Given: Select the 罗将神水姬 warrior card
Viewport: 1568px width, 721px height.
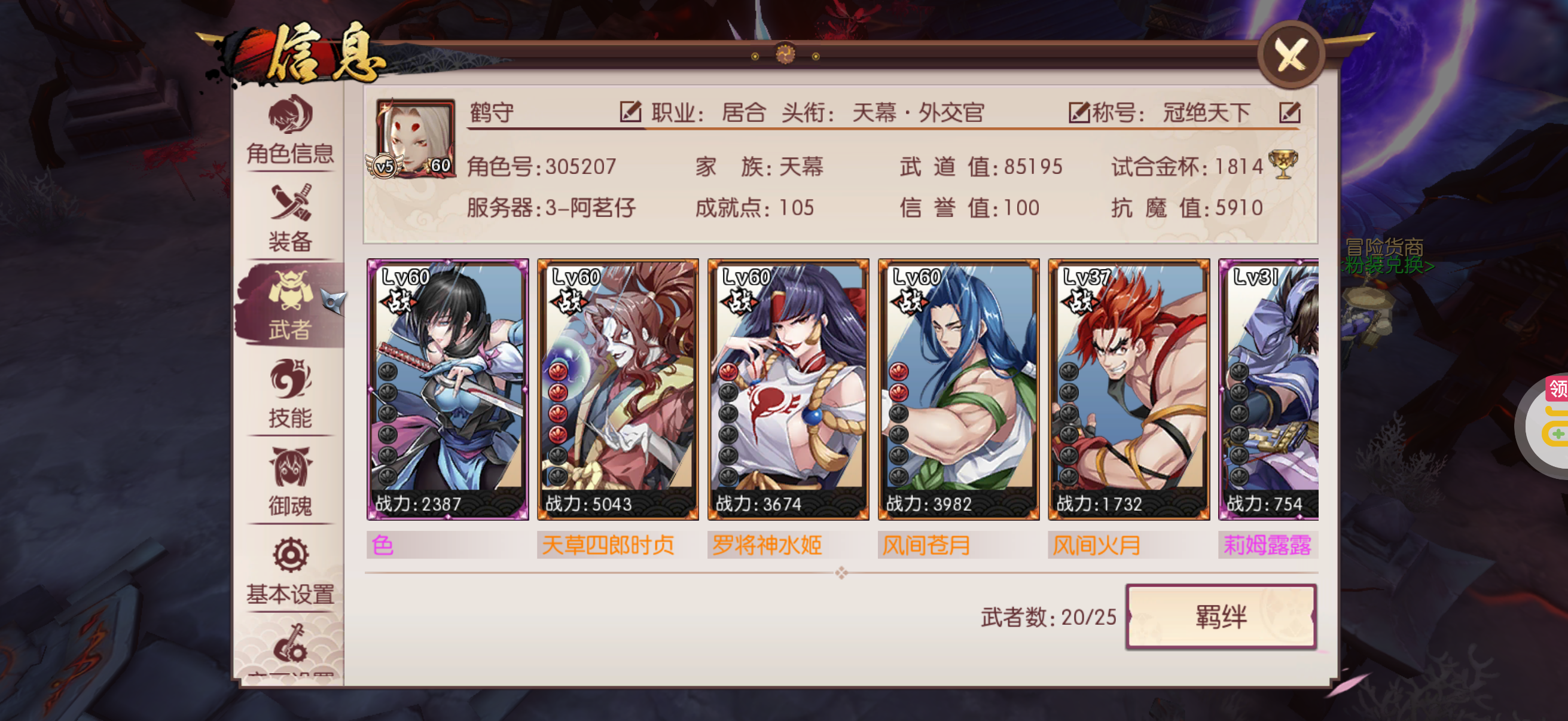Looking at the screenshot, I should click(788, 390).
